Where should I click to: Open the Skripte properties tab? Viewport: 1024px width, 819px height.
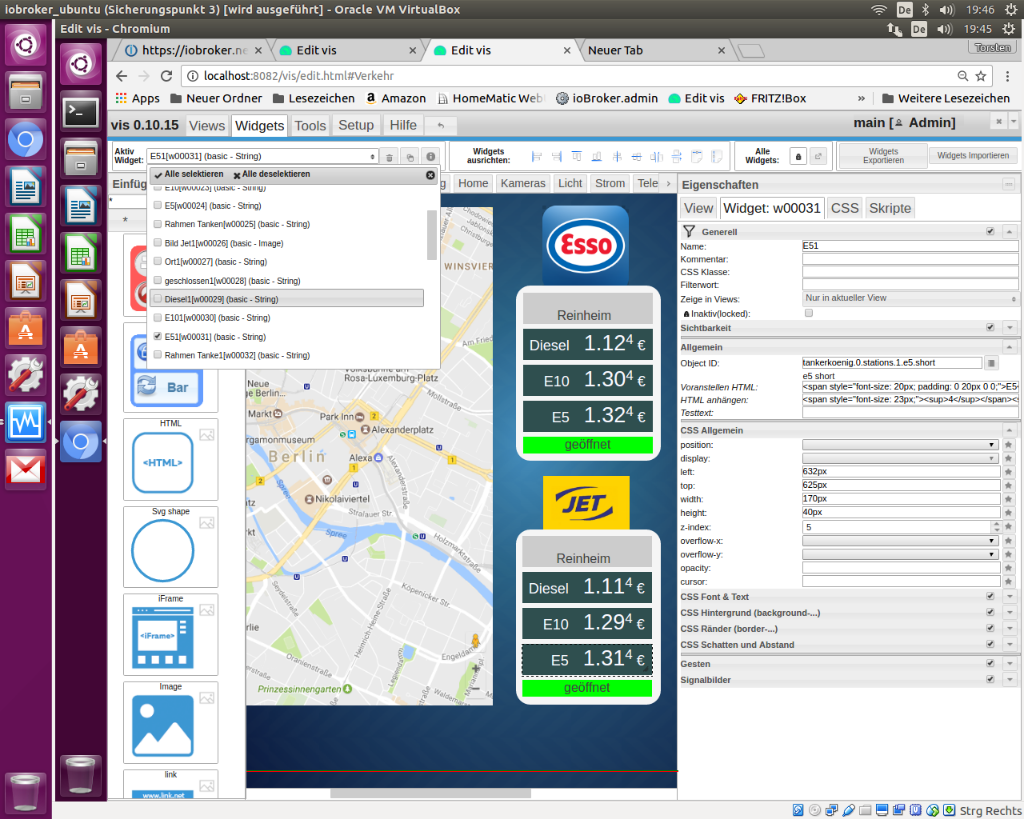pyautogui.click(x=889, y=208)
